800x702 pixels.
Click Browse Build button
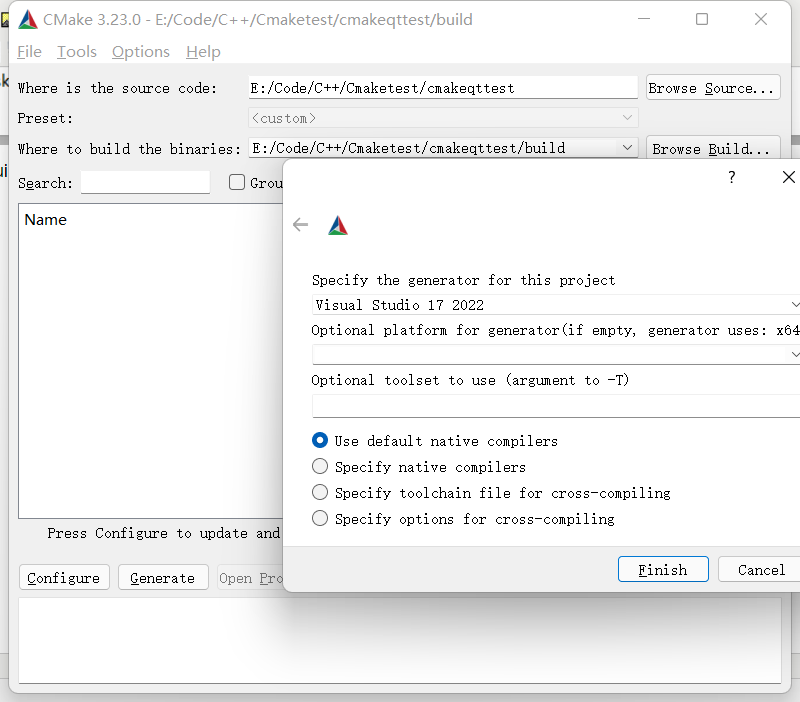coord(713,148)
